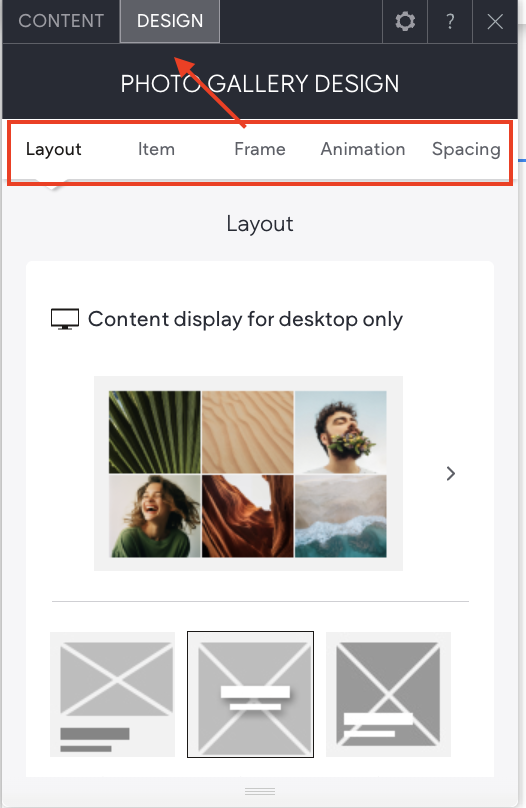Click the 'Layout' section heading
The width and height of the screenshot is (526, 808).
point(260,224)
